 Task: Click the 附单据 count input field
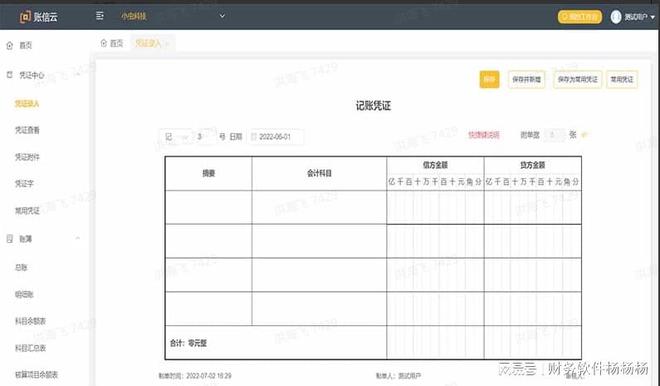point(554,135)
